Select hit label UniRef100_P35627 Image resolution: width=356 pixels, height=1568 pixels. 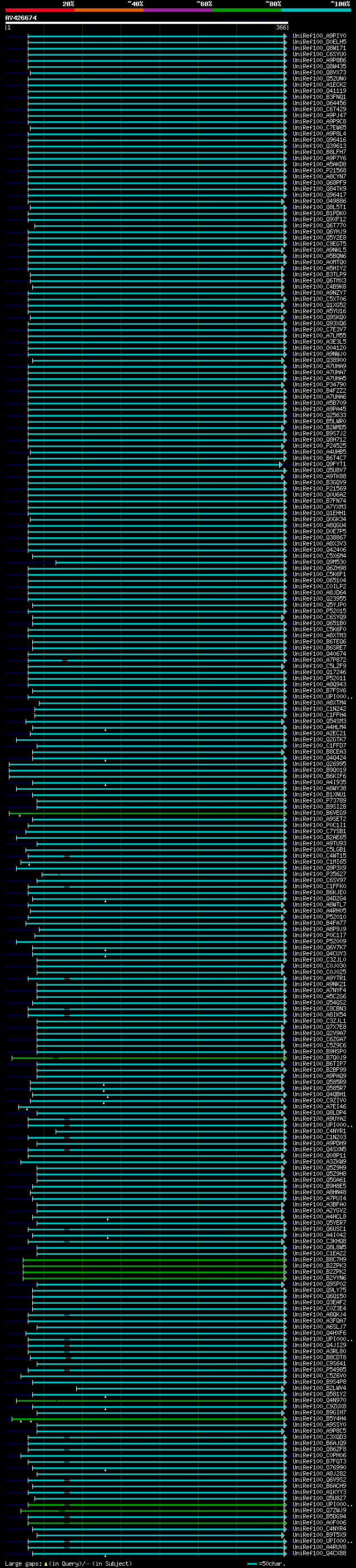tap(319, 875)
